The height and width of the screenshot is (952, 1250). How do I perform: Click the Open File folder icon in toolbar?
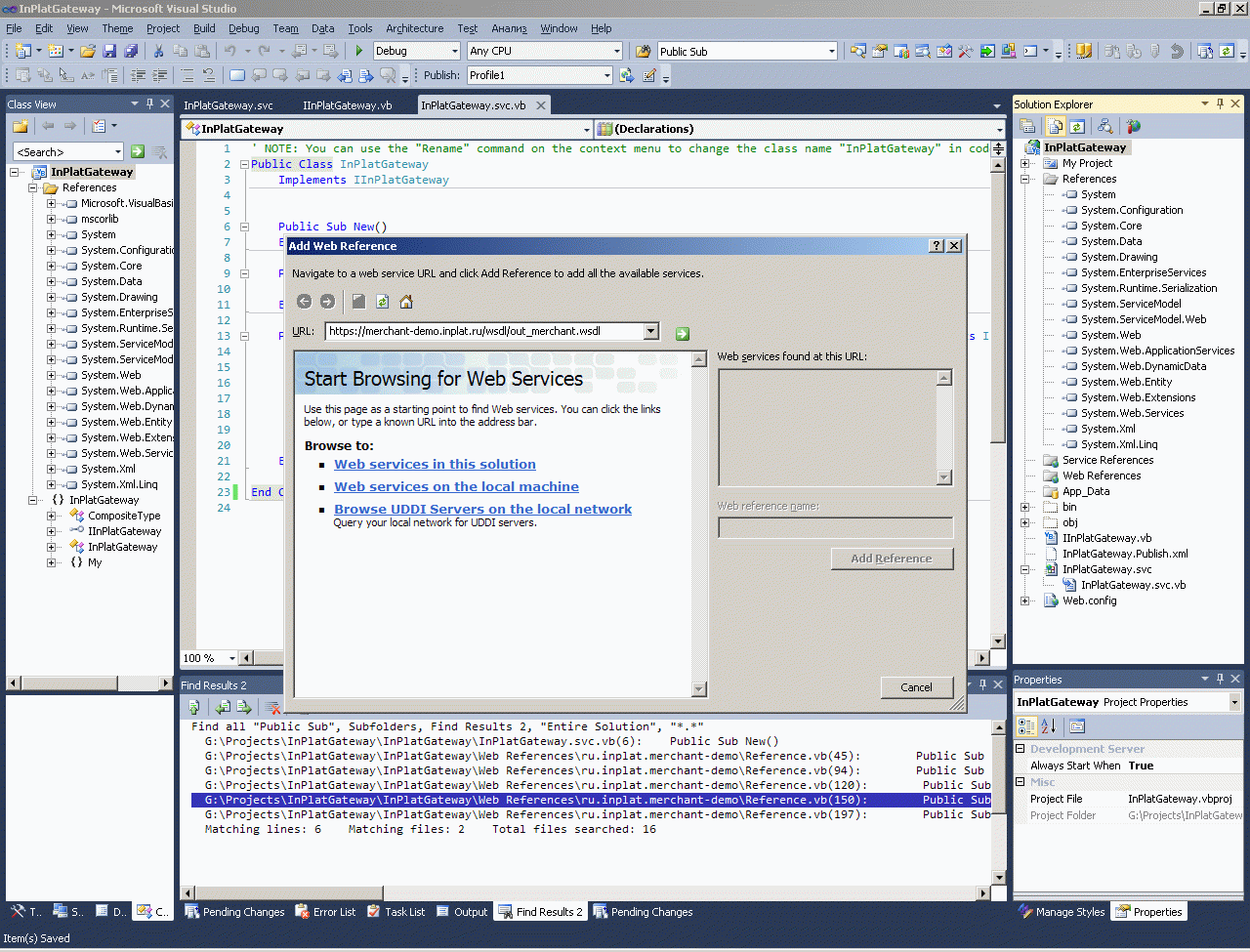pyautogui.click(x=88, y=51)
